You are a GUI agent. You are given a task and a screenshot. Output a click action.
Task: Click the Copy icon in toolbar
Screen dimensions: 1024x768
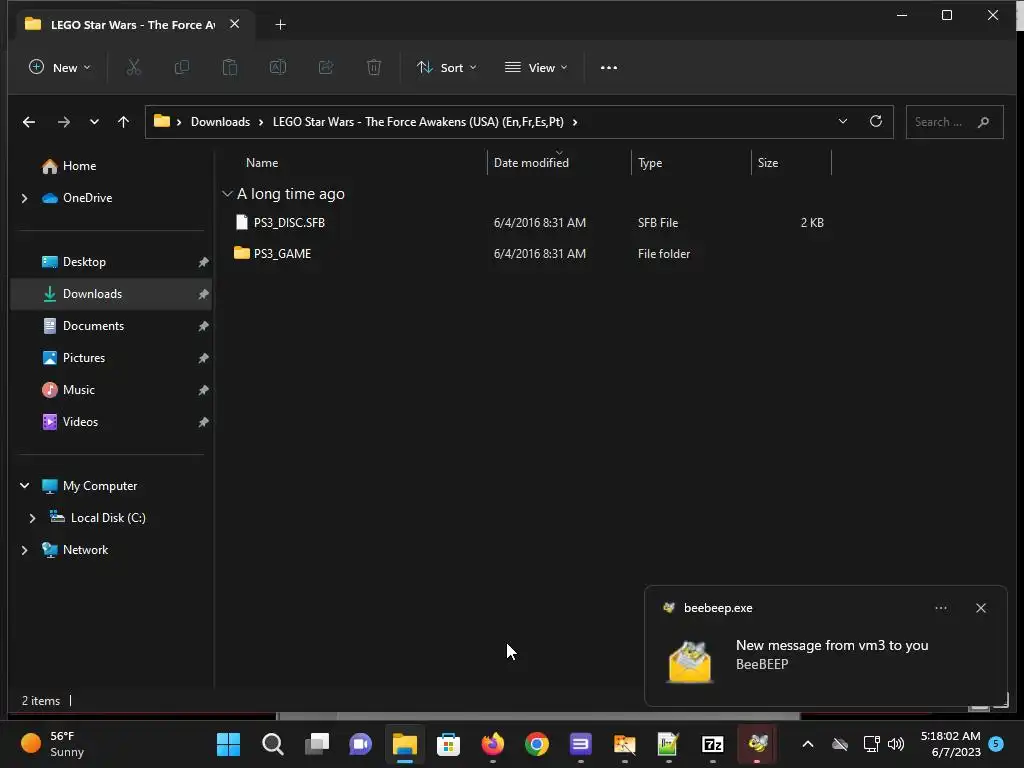[182, 67]
